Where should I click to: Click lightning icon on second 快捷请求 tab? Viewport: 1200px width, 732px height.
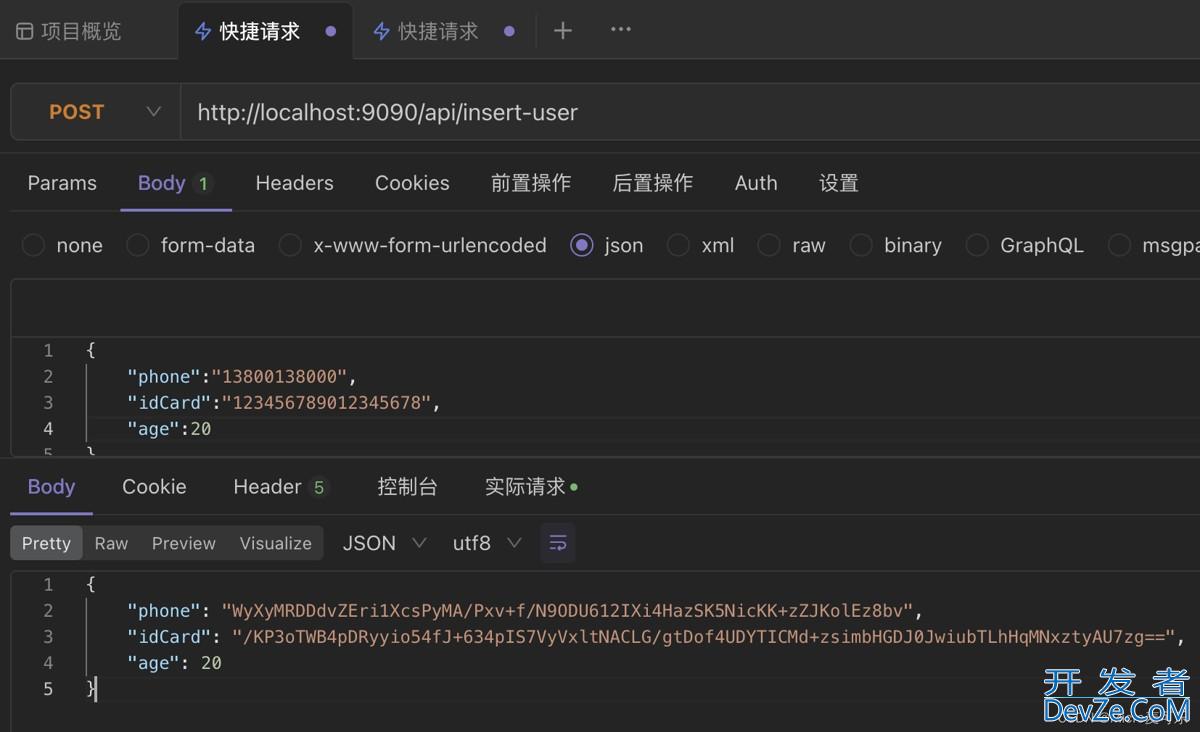pos(381,32)
